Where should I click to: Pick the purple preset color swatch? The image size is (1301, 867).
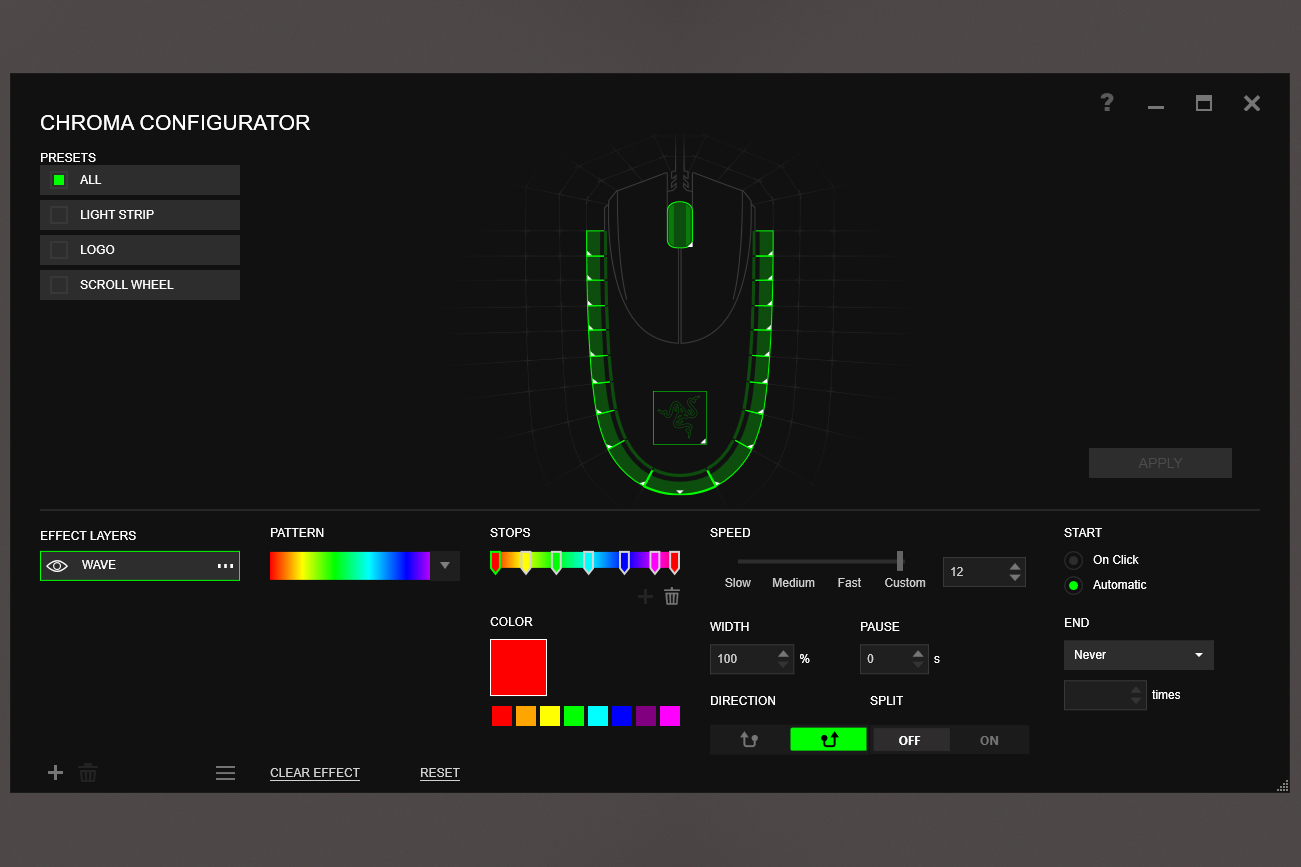[x=646, y=716]
